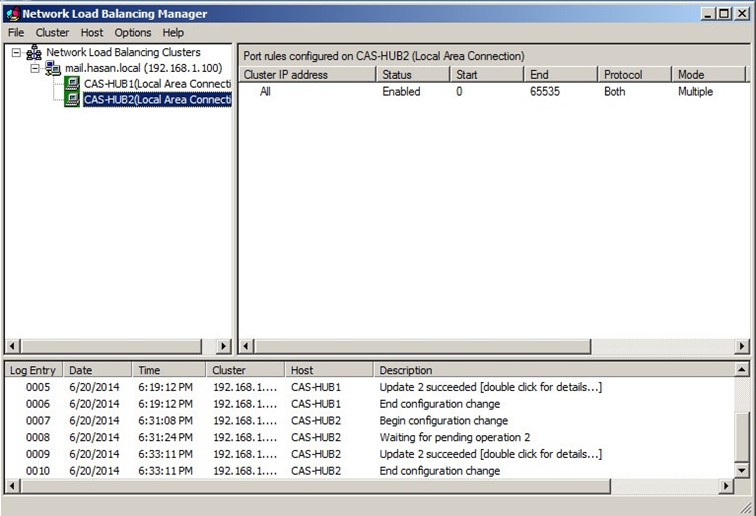Click the CAS-HUB1 host icon
756x516 pixels.
tap(72, 84)
